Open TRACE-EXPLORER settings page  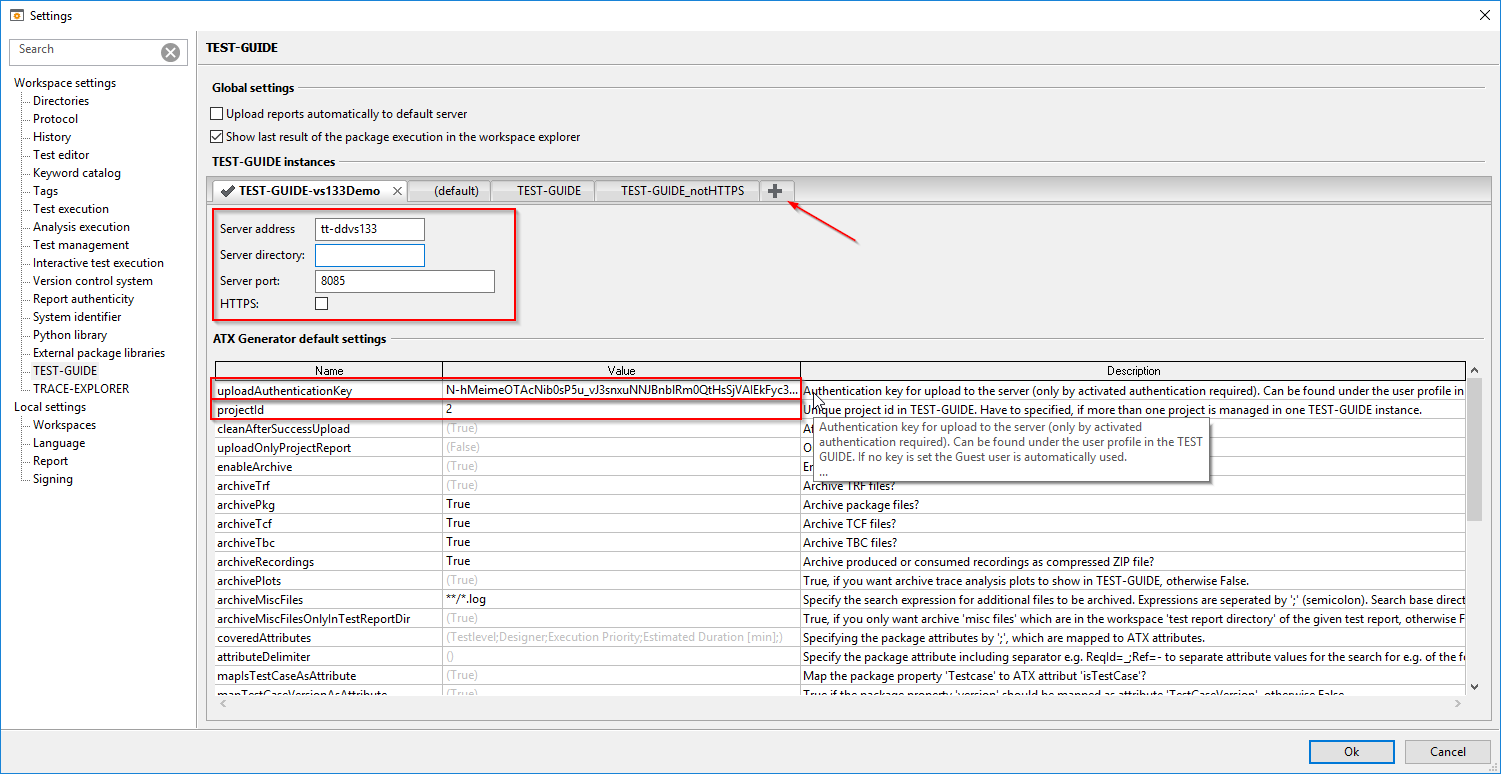80,389
